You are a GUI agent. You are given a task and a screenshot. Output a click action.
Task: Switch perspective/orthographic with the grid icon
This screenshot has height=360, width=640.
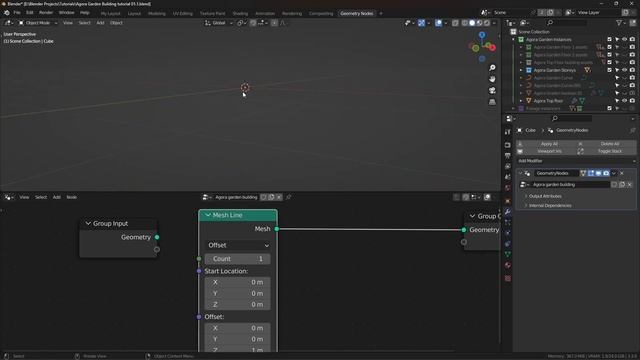(492, 102)
